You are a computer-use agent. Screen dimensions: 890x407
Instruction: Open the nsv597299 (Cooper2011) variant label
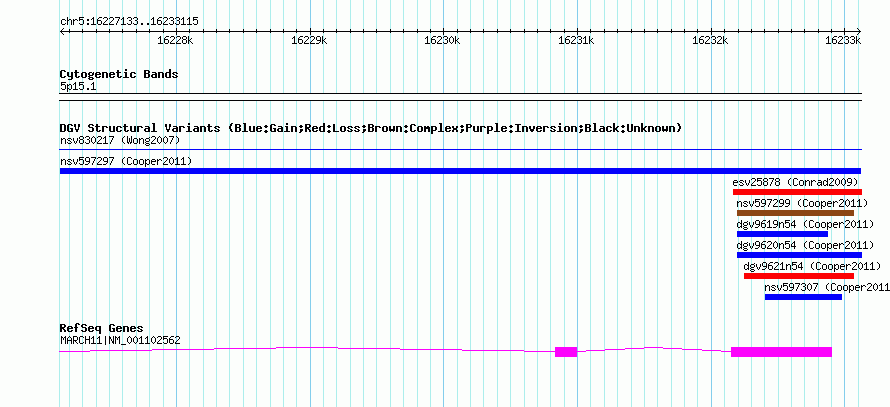(802, 203)
